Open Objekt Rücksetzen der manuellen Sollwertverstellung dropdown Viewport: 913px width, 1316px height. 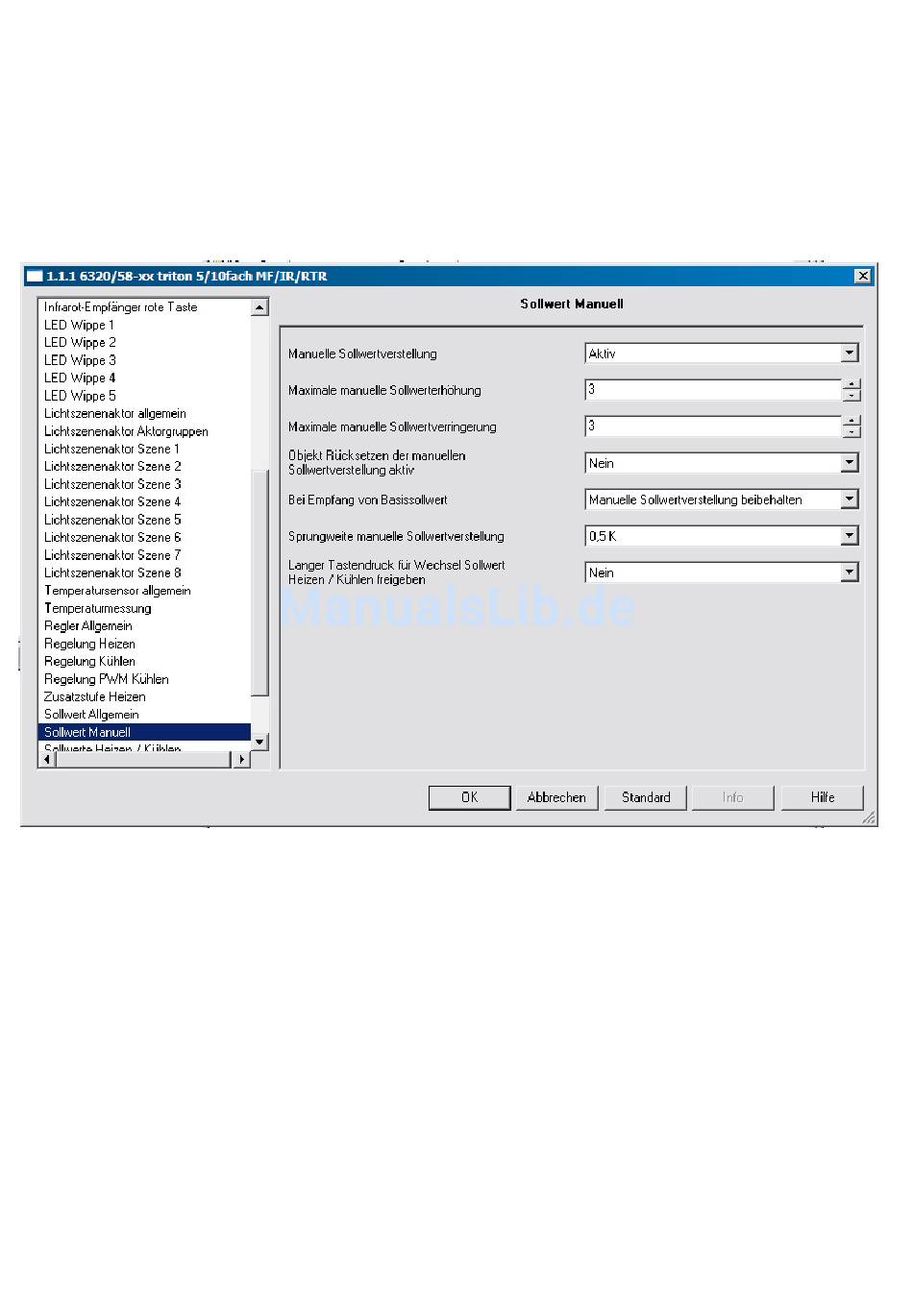(850, 463)
